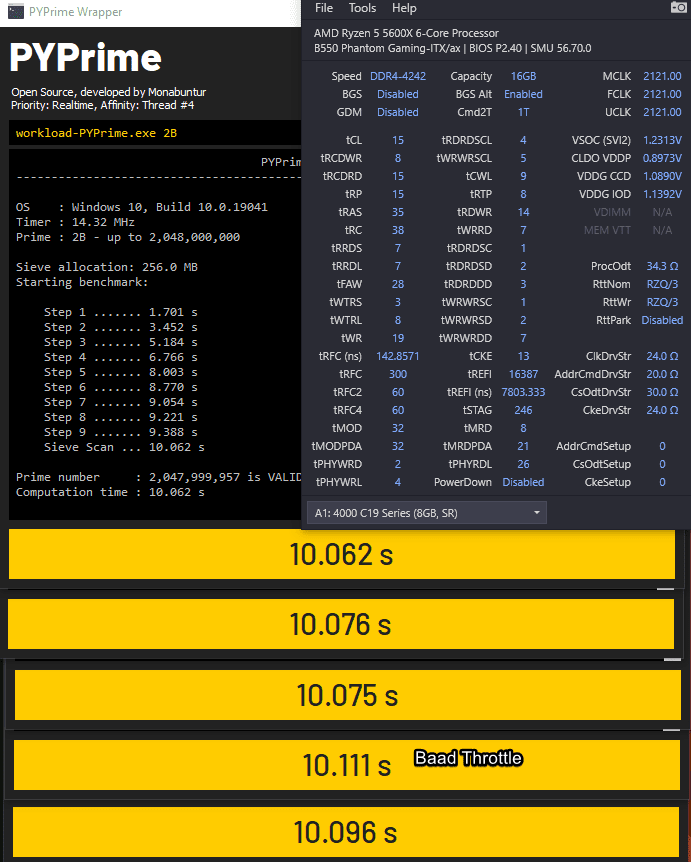This screenshot has width=691, height=862.
Task: Click the Sieve allocation 256.0 MB line
Action: click(x=107, y=267)
